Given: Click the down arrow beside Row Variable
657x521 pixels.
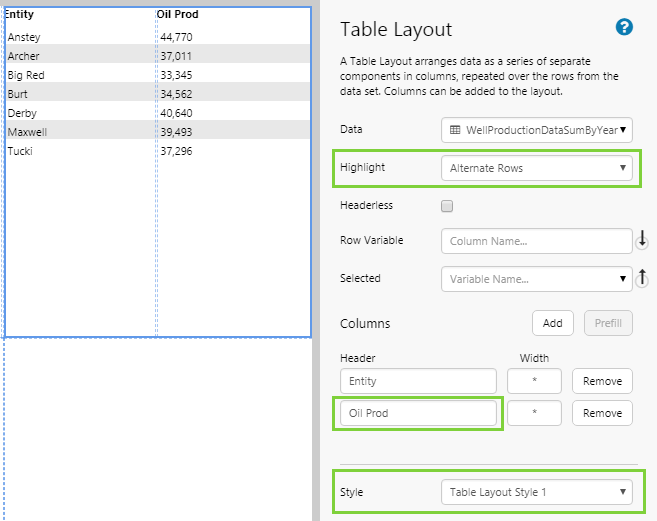Looking at the screenshot, I should tap(643, 240).
